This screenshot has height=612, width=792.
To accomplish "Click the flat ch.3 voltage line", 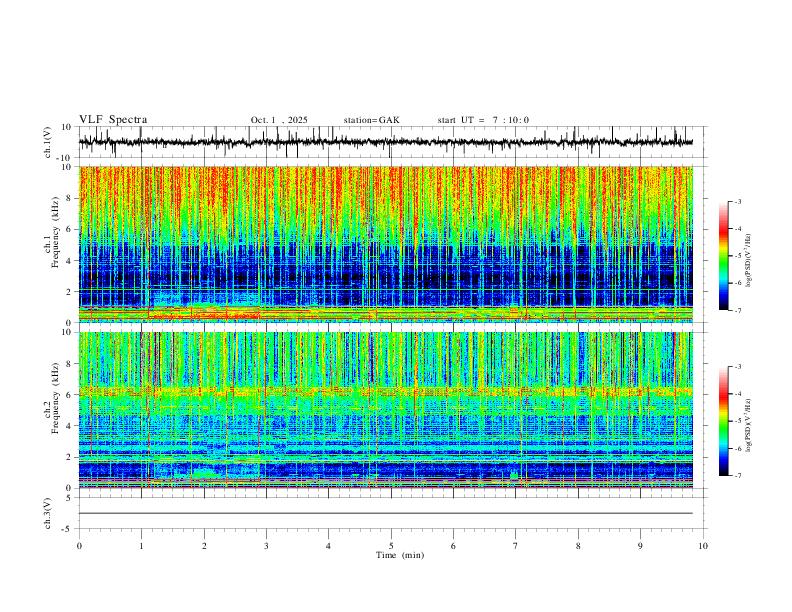I will click(385, 513).
